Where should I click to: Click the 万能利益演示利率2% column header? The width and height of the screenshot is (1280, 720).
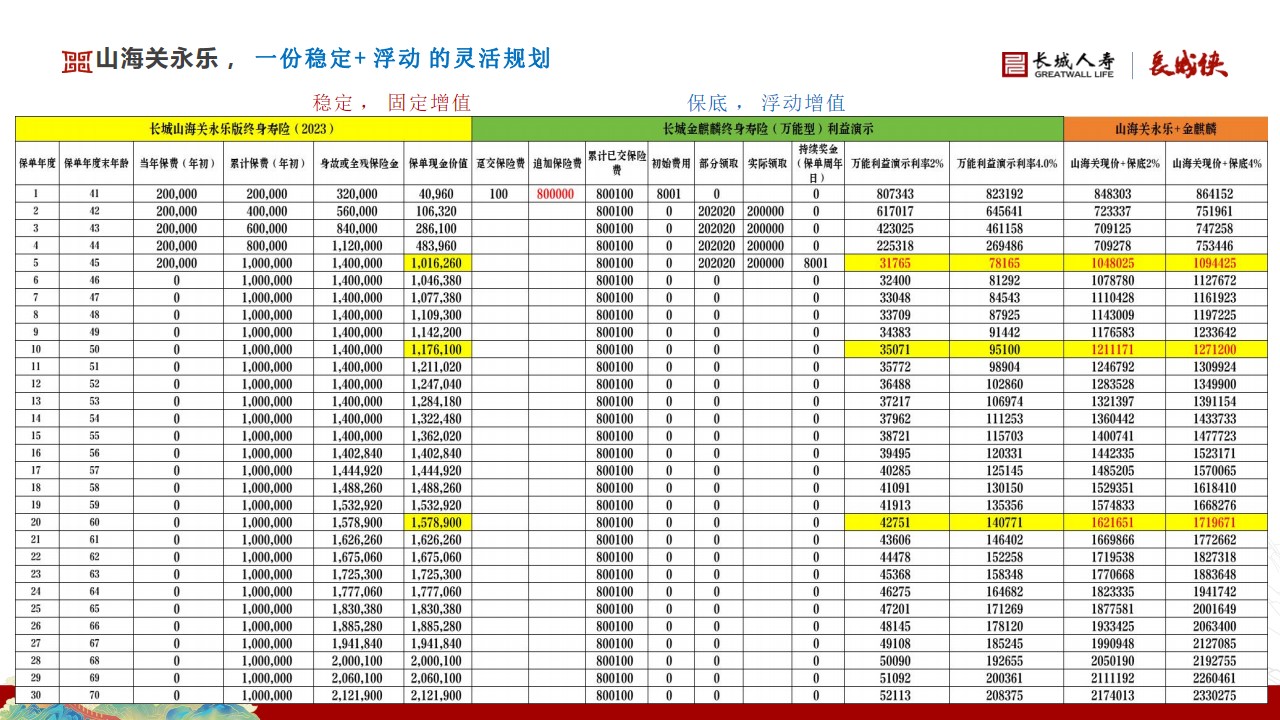pos(896,162)
